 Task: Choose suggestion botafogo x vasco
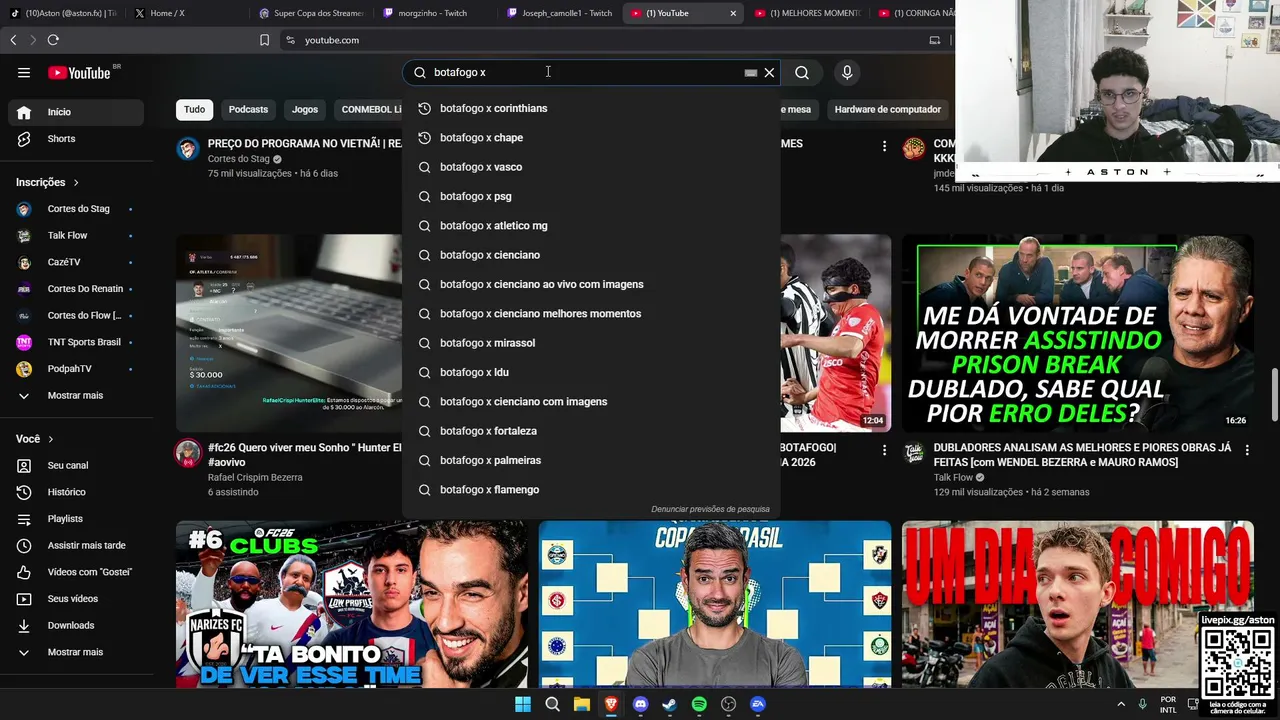click(x=590, y=167)
